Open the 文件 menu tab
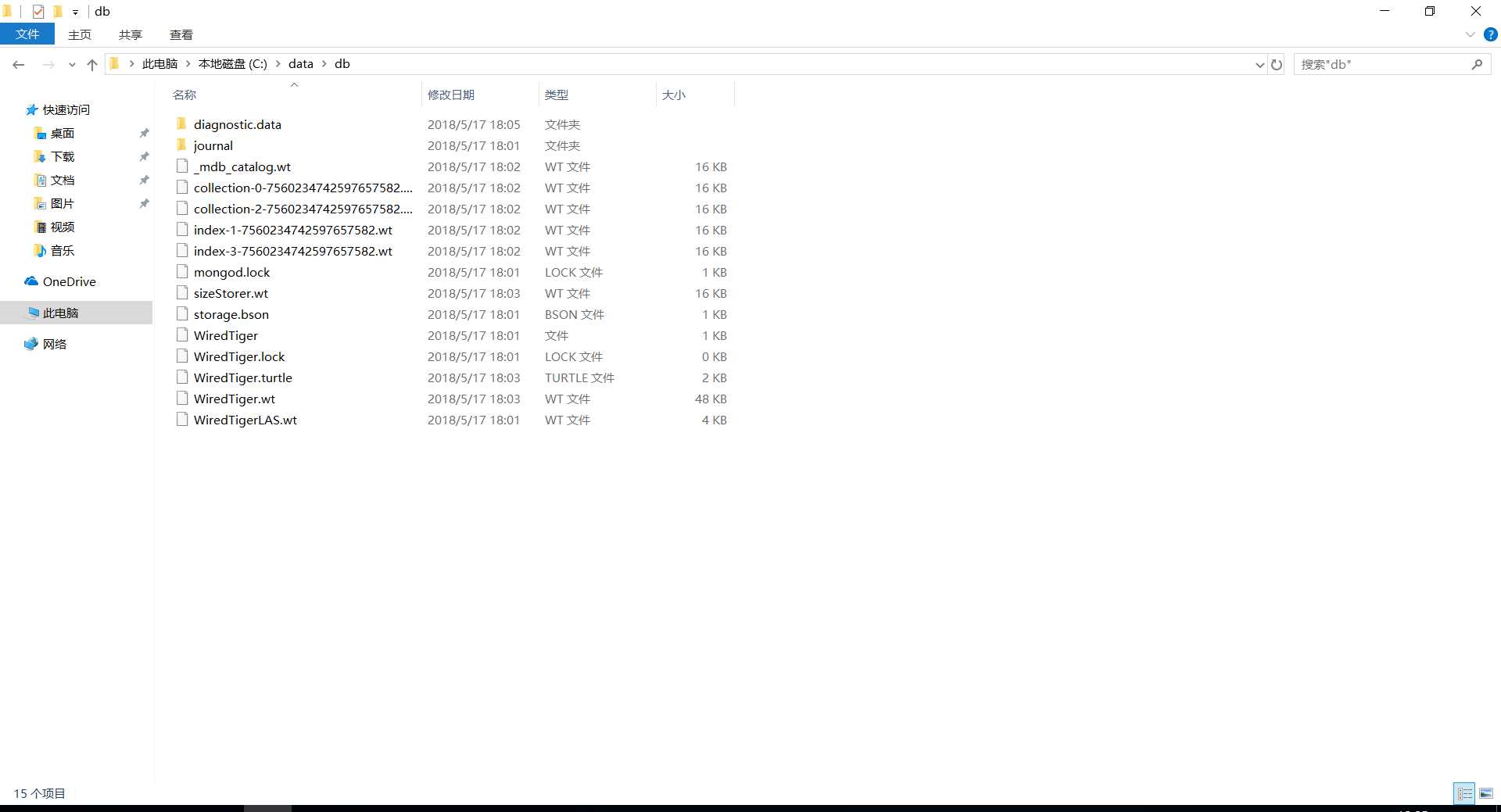Screen dimensions: 1501x812 (x=27, y=34)
